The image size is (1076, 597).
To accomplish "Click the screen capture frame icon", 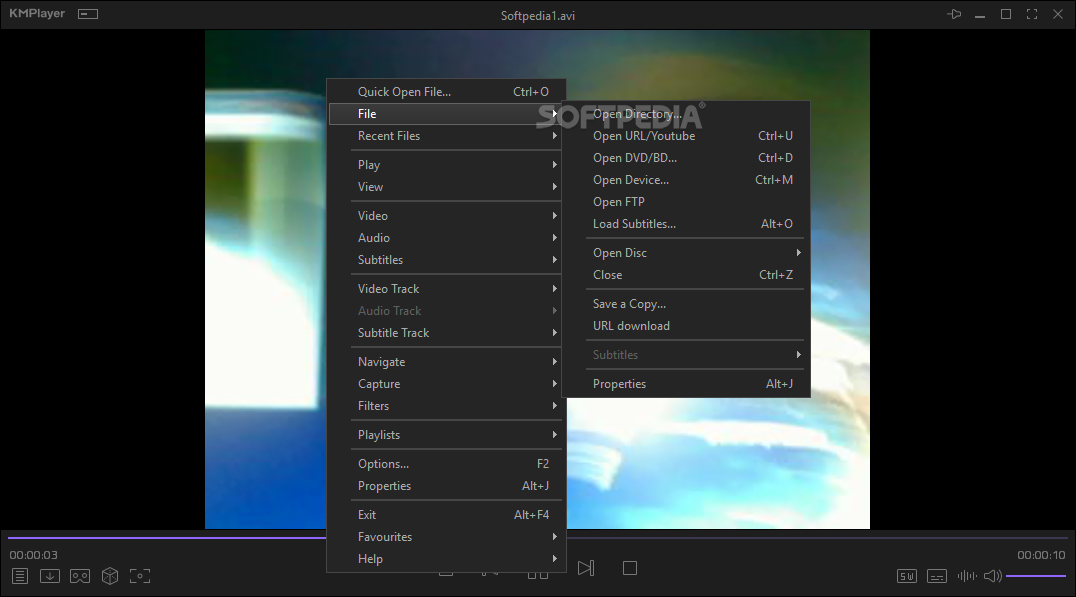I will click(140, 576).
